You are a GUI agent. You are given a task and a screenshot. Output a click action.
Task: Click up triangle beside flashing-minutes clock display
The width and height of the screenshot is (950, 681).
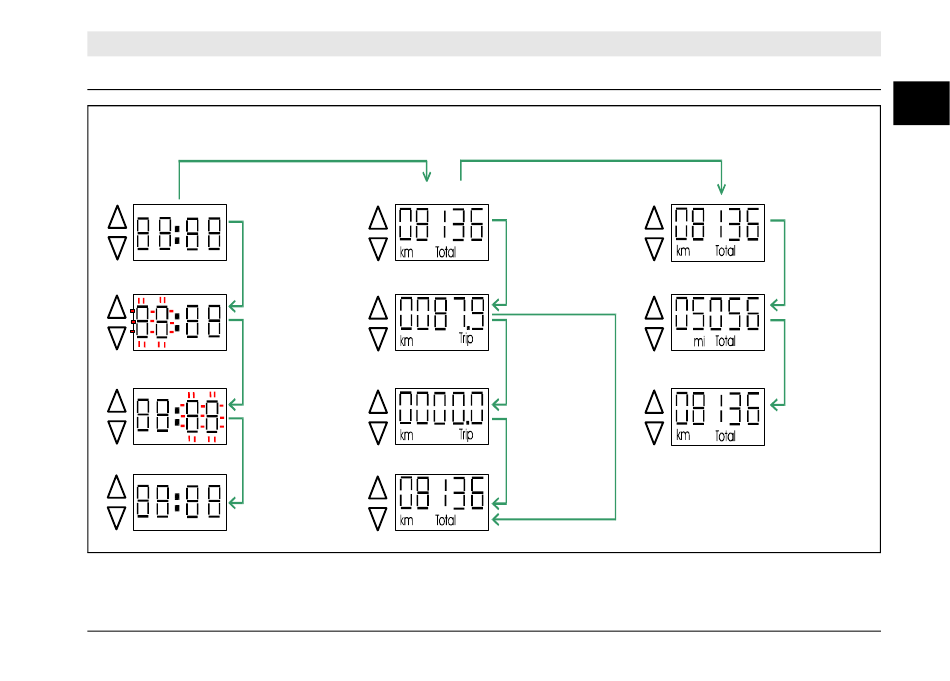[x=117, y=401]
